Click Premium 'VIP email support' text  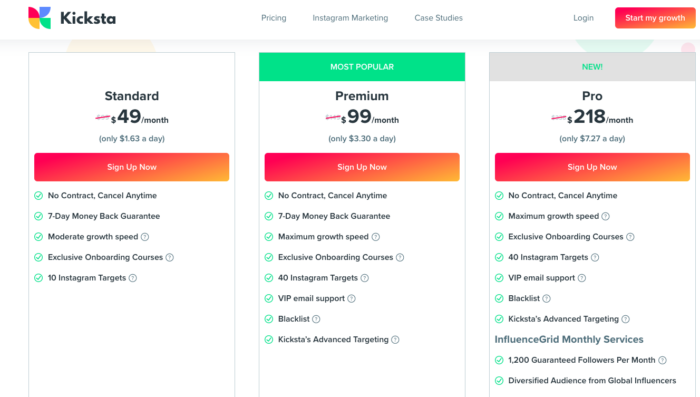pos(311,298)
